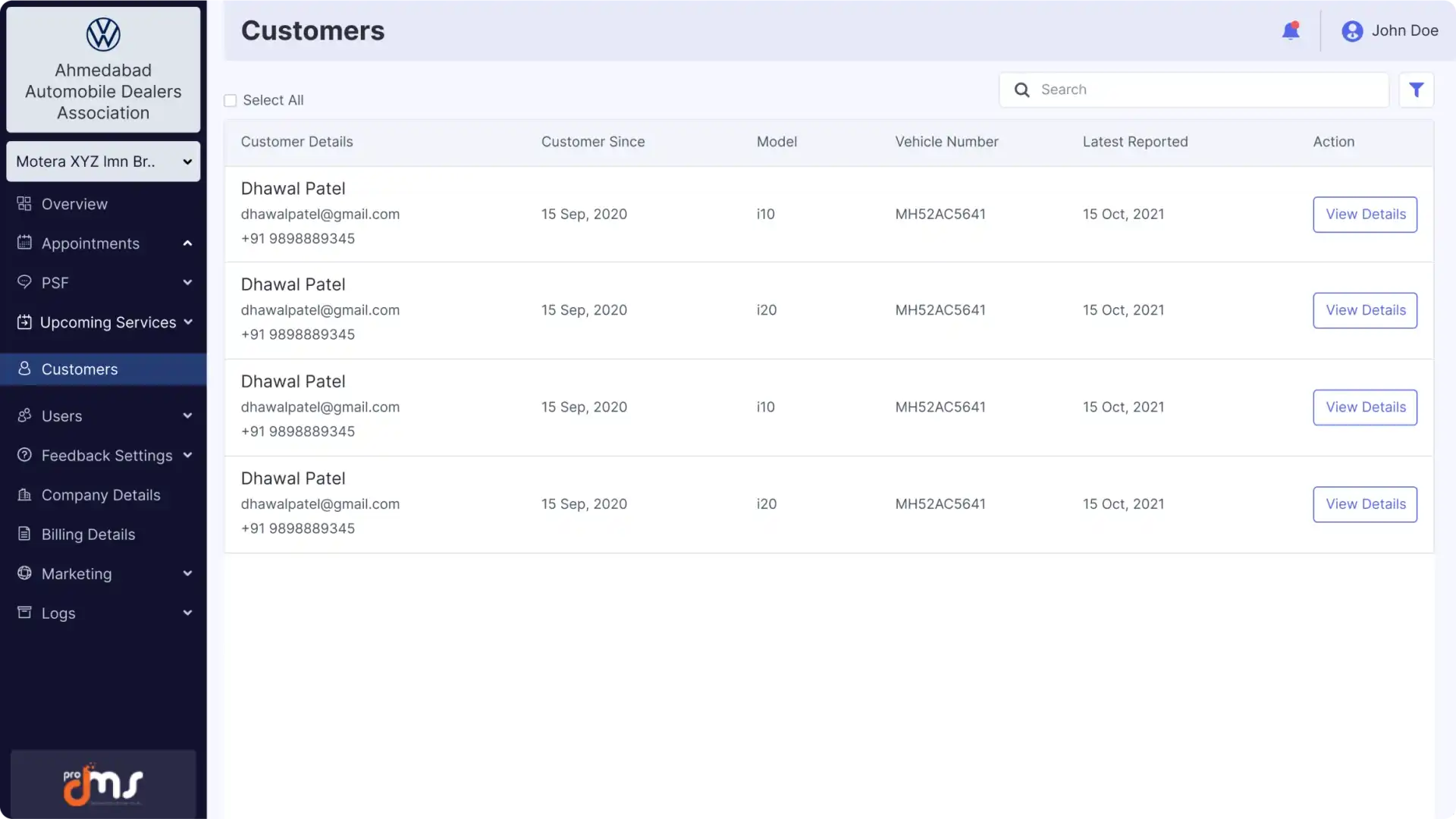The width and height of the screenshot is (1456, 819).
Task: Click the ProDMS logo icon at bottom
Action: (x=104, y=785)
